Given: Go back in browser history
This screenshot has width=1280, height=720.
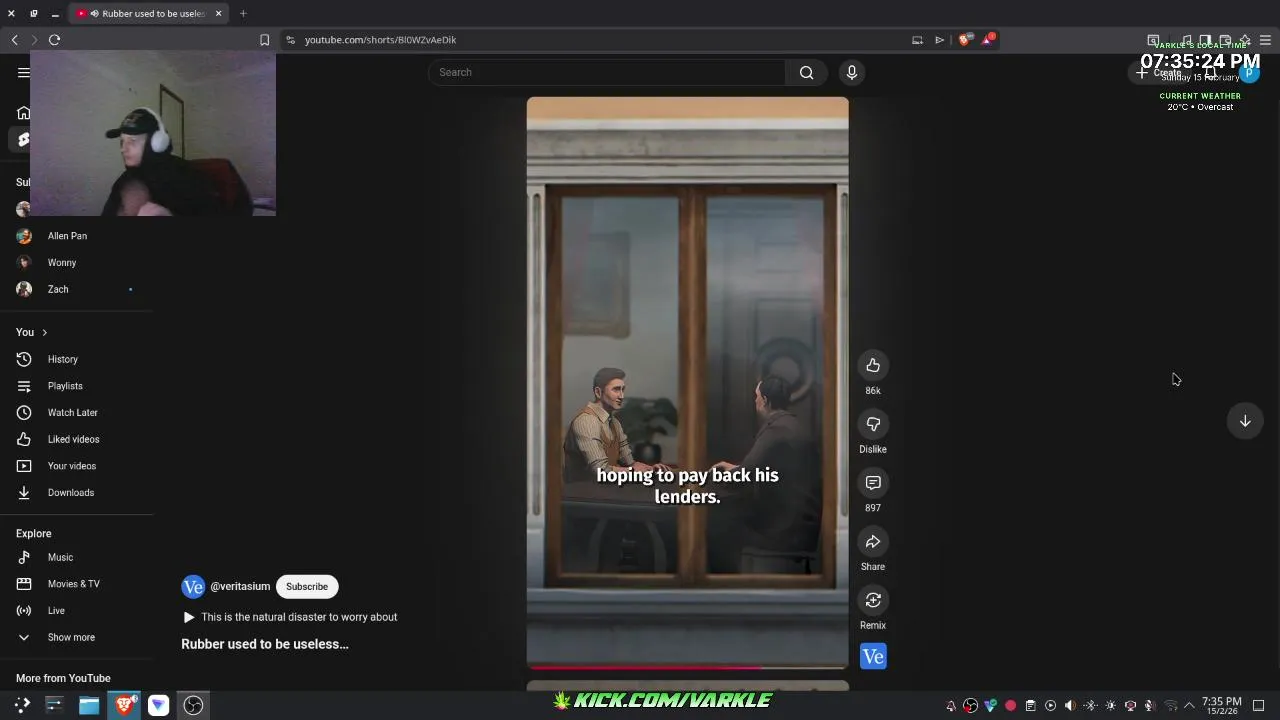Looking at the screenshot, I should coord(14,40).
